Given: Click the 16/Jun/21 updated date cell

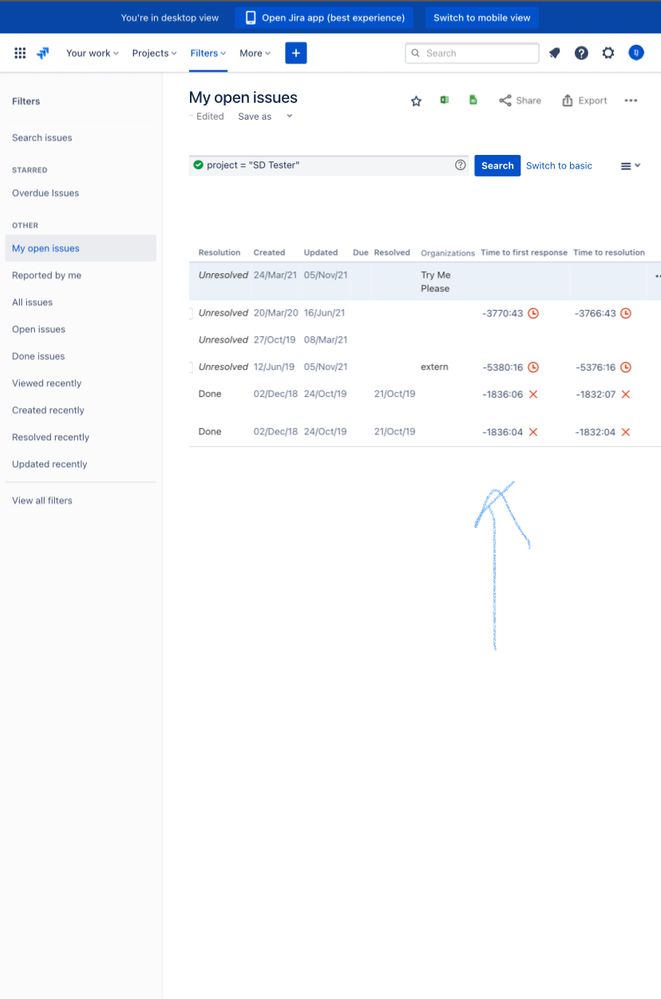Looking at the screenshot, I should (x=324, y=313).
